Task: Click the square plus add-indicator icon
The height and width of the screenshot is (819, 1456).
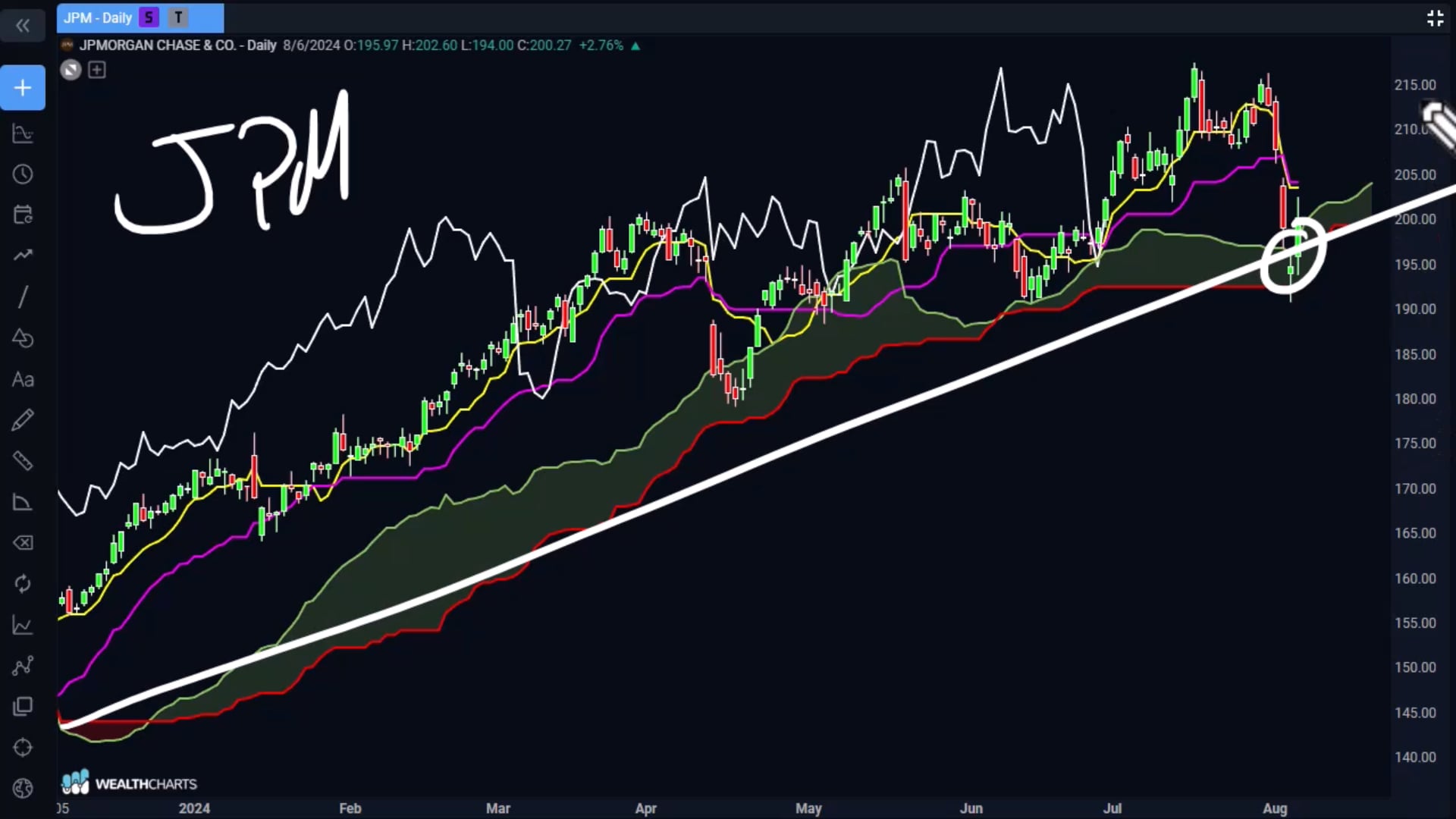Action: pos(97,70)
